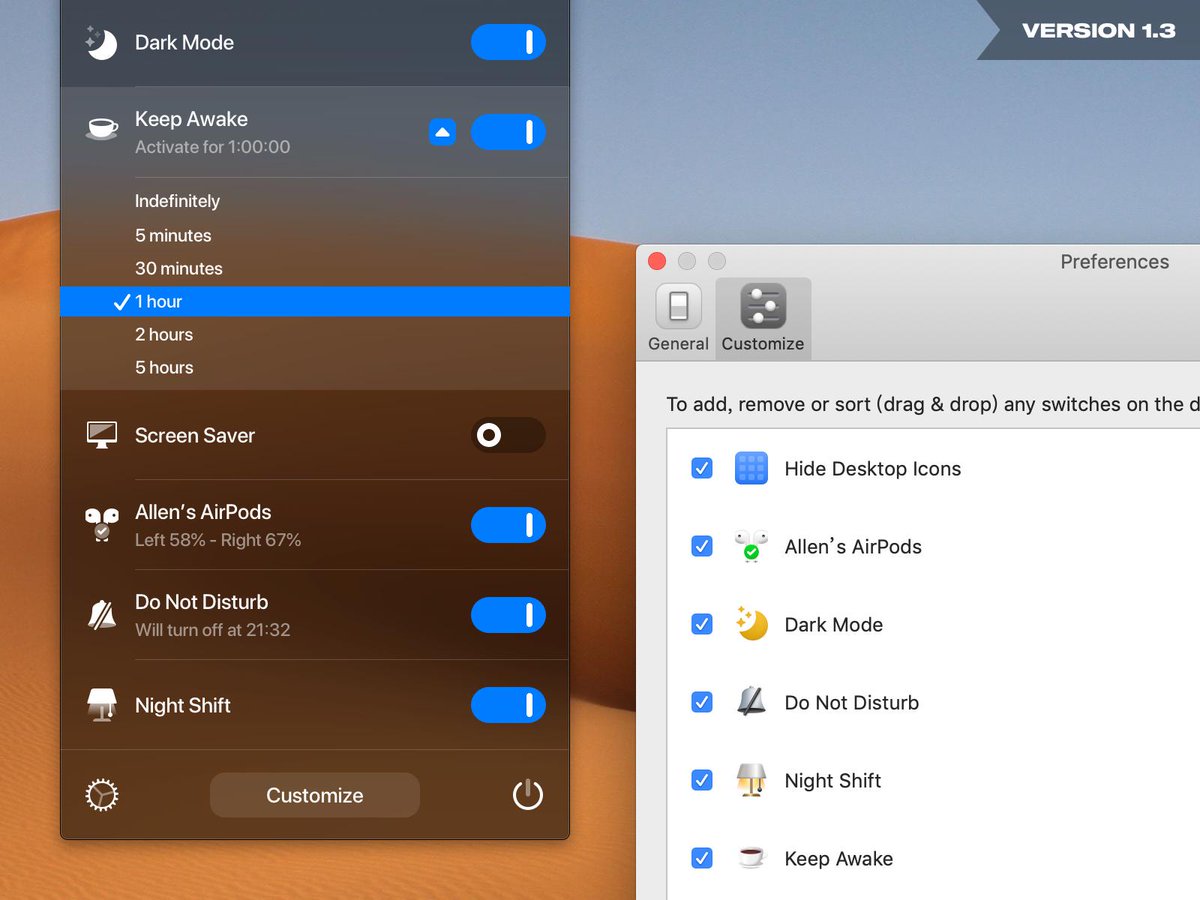Click the Do Not Disturb bell icon in Preferences
The height and width of the screenshot is (900, 1200).
click(751, 702)
